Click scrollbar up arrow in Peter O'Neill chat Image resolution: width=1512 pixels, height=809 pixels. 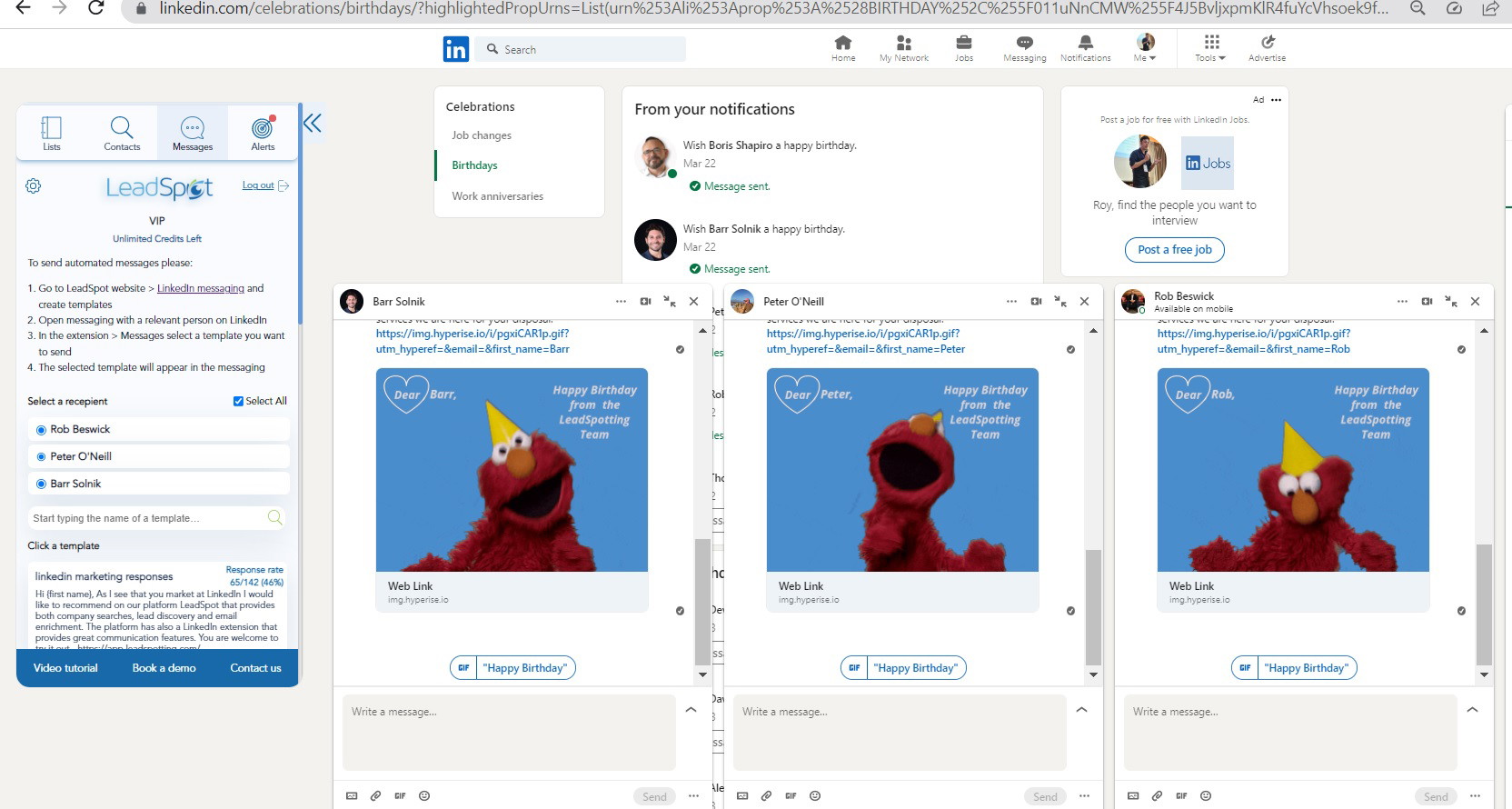click(x=1093, y=331)
